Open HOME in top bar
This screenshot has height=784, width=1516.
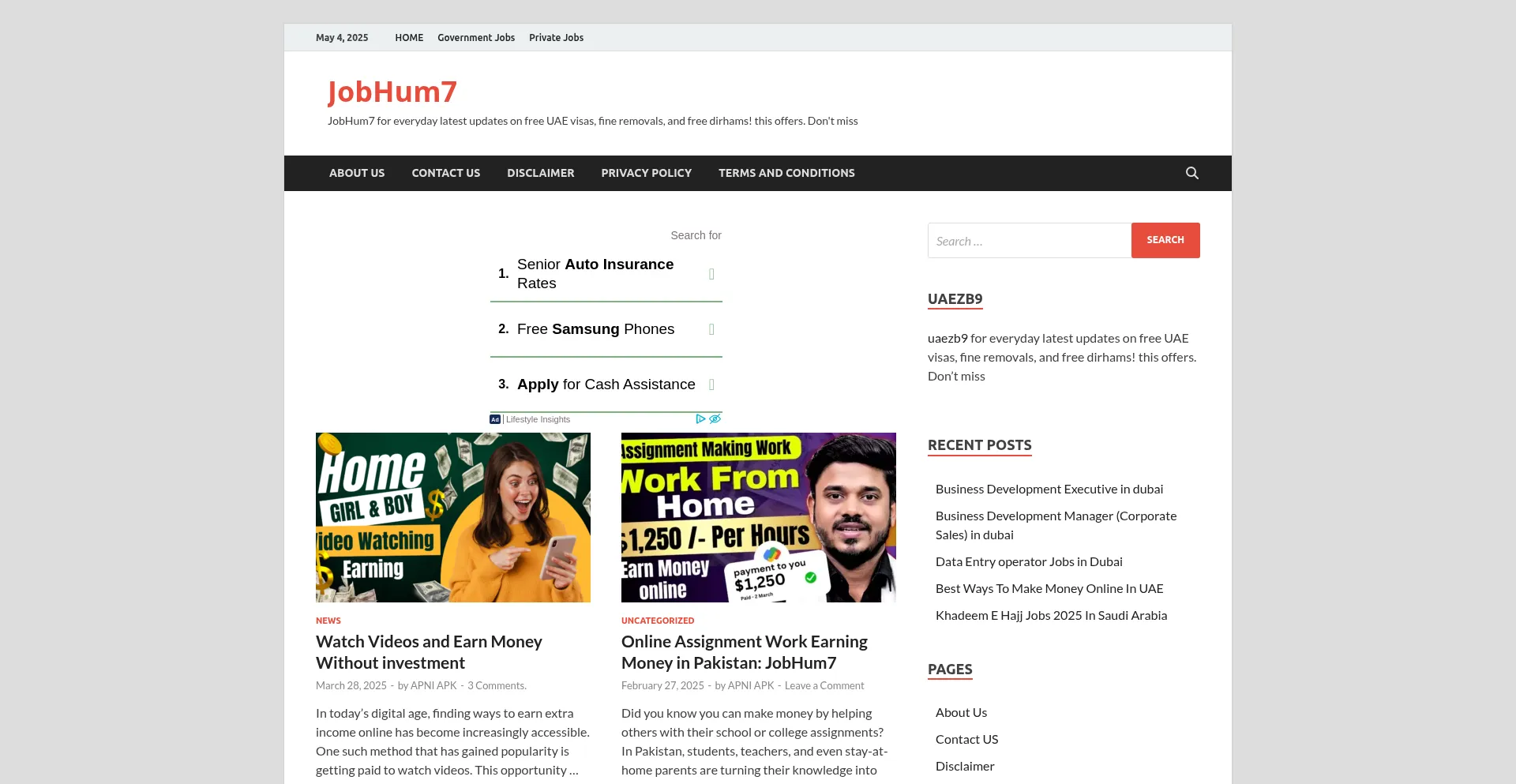pyautogui.click(x=409, y=38)
